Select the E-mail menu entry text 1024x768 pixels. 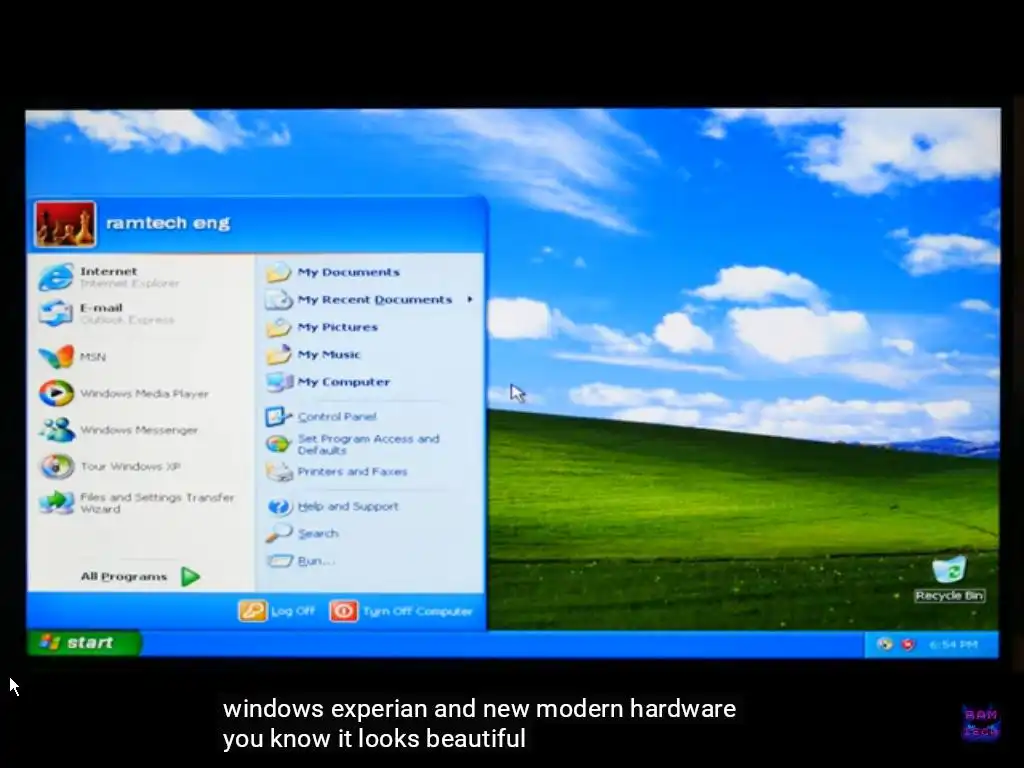(101, 308)
